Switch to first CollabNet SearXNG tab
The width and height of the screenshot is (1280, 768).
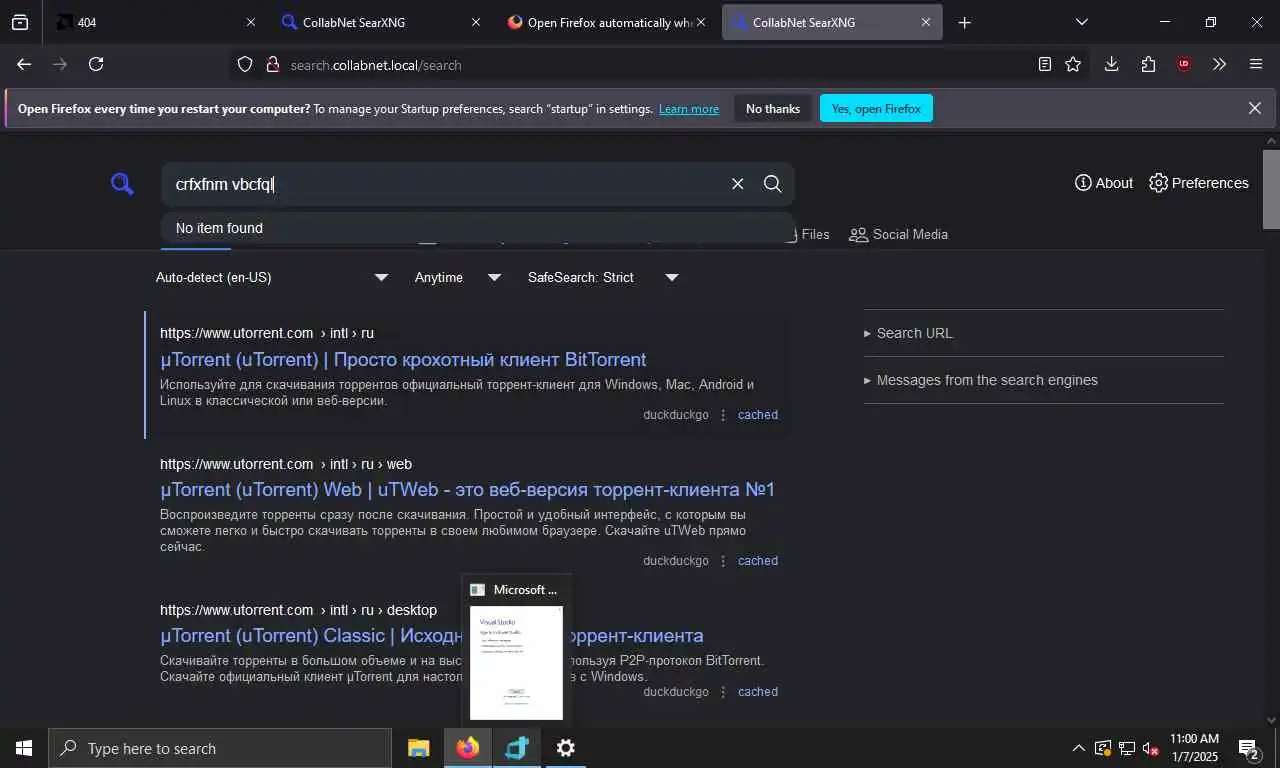[x=380, y=22]
